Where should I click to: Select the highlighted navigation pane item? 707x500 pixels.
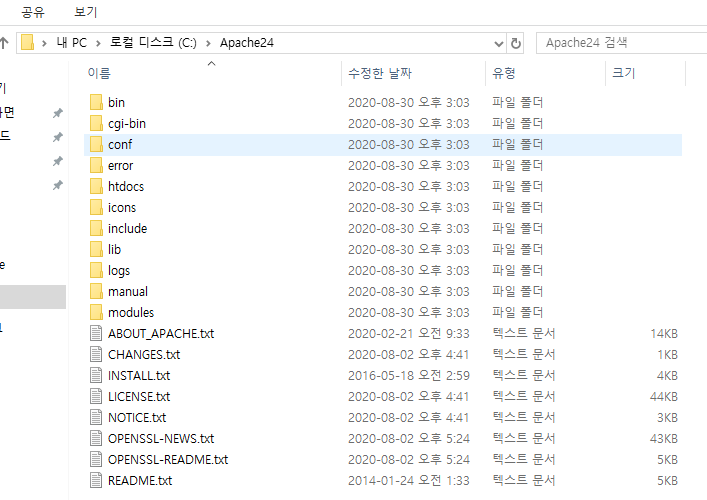tap(33, 297)
